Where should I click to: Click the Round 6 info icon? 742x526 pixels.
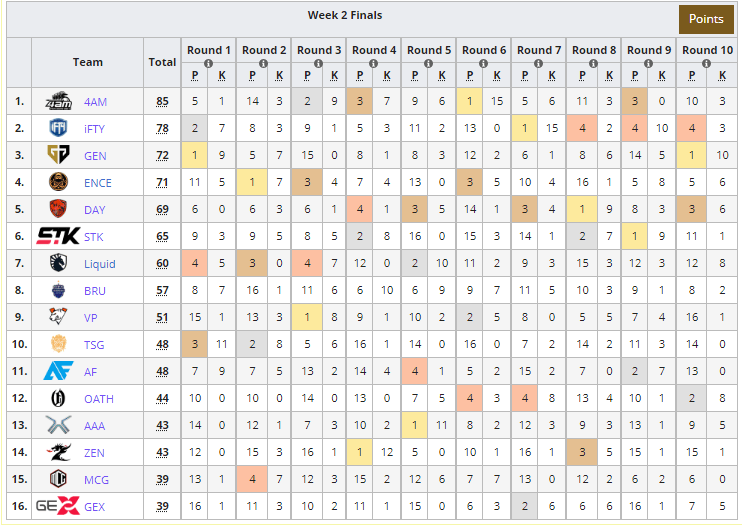[x=483, y=63]
